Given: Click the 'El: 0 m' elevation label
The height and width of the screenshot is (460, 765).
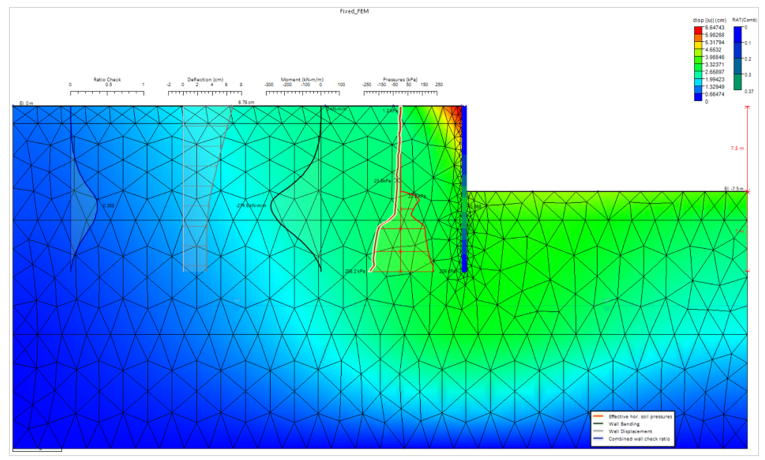Looking at the screenshot, I should 26,103.
